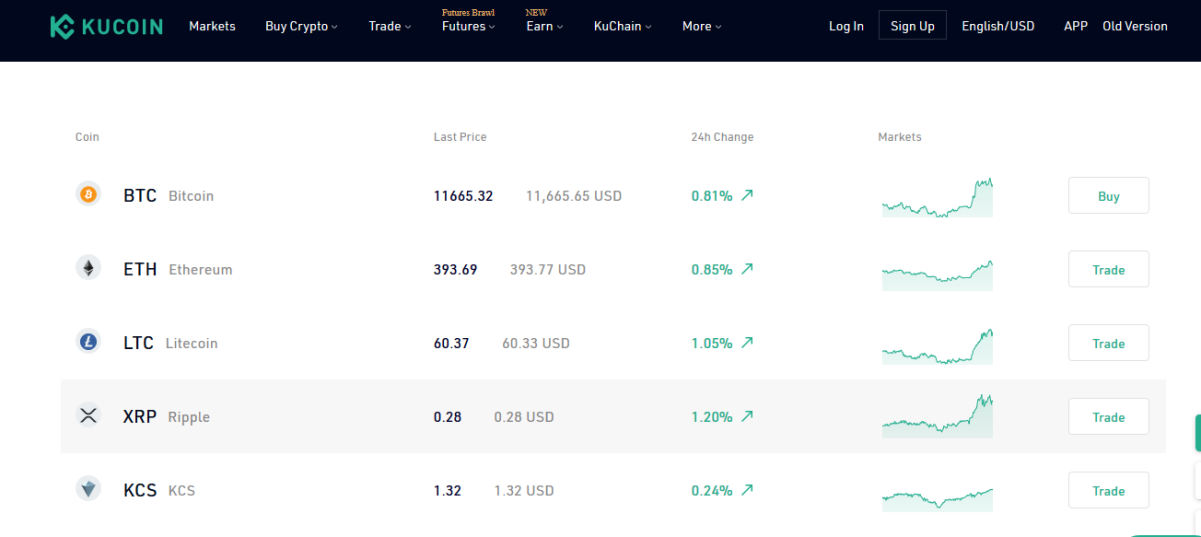Image resolution: width=1201 pixels, height=537 pixels.
Task: Click the 1.20% change value
Action: pos(712,417)
